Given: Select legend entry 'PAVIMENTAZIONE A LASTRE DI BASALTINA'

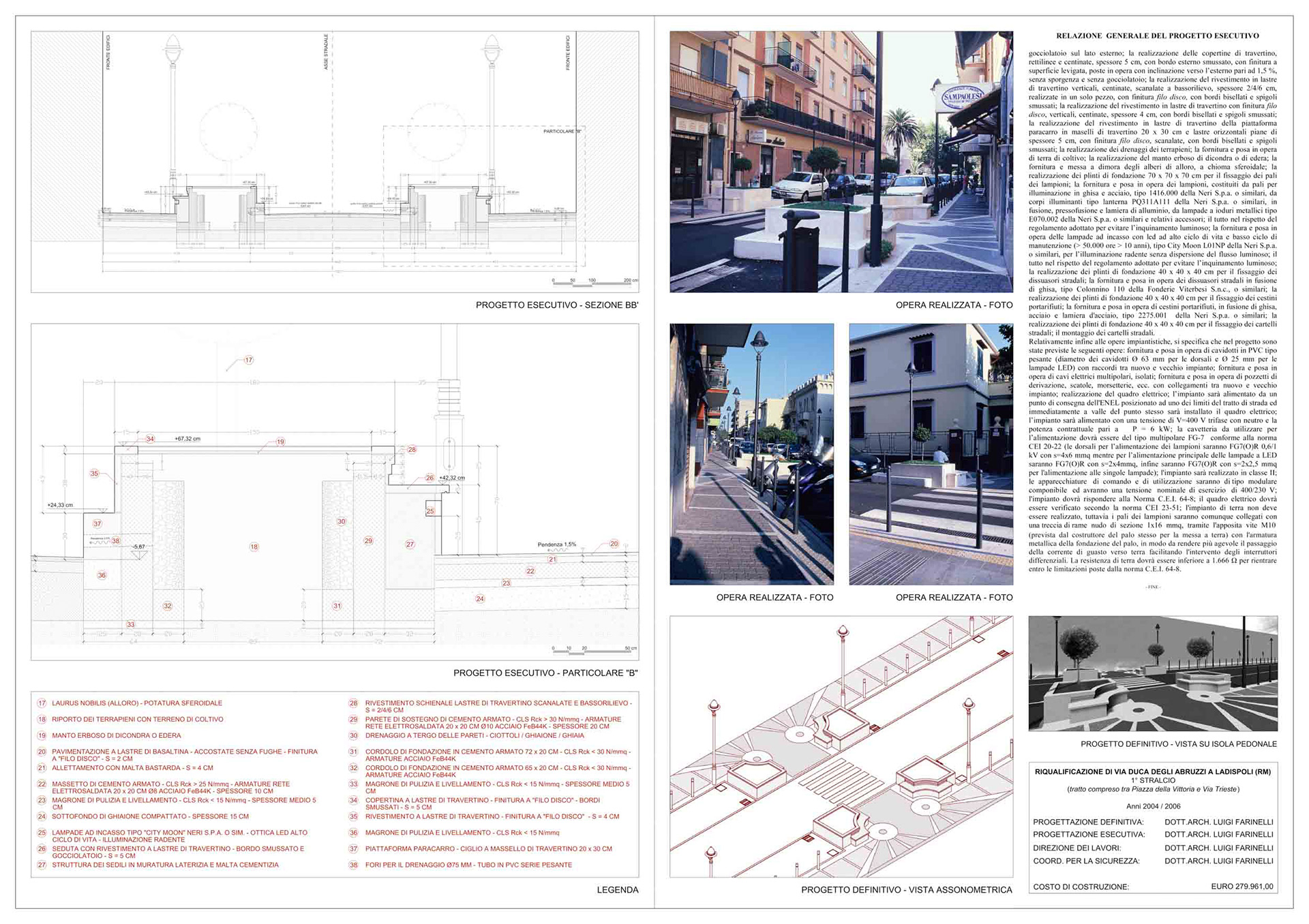Looking at the screenshot, I should pos(185,755).
